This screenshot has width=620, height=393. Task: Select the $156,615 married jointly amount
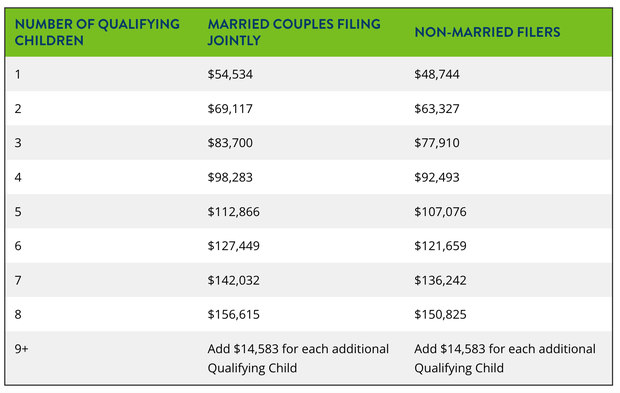tap(234, 315)
